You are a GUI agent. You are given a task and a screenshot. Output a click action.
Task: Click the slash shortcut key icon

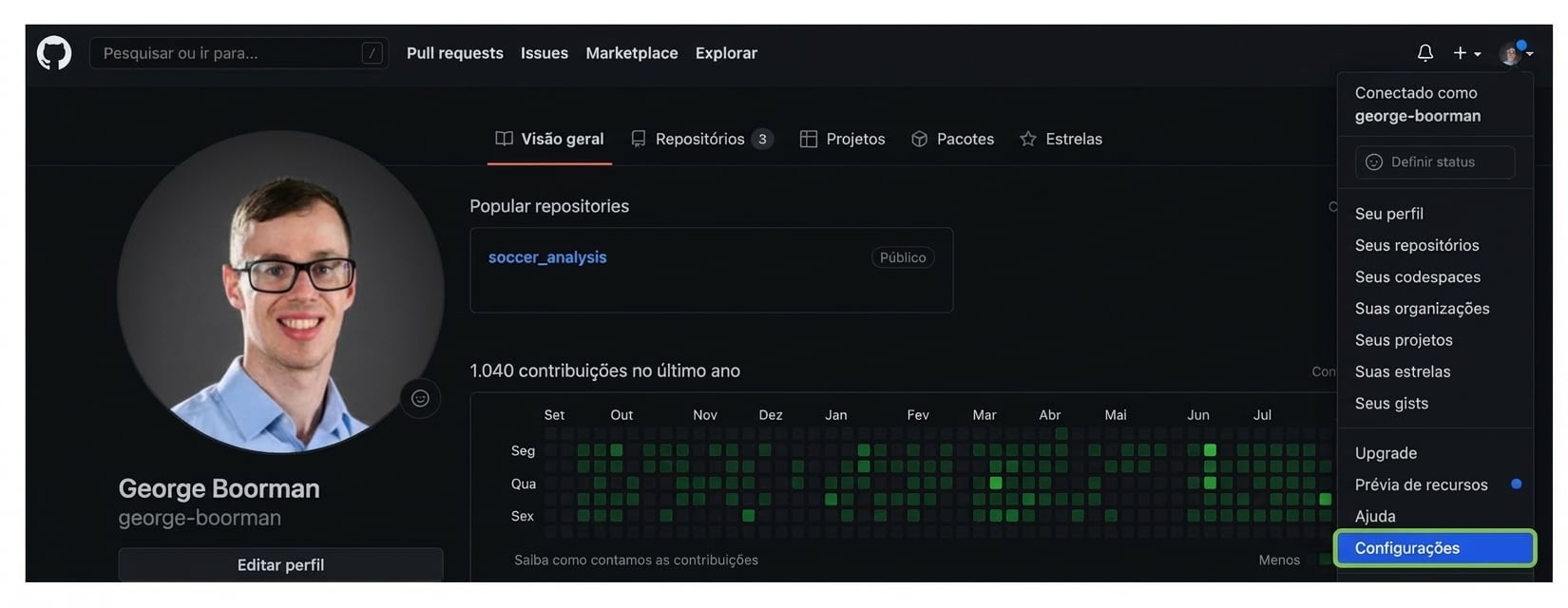click(x=373, y=53)
